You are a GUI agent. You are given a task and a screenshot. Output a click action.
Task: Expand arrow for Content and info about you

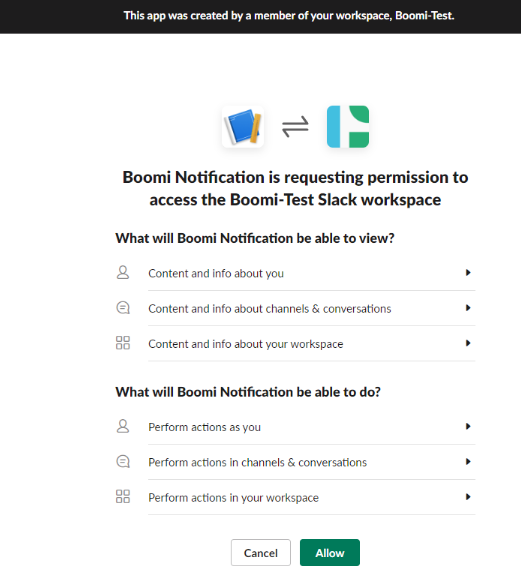click(x=468, y=273)
